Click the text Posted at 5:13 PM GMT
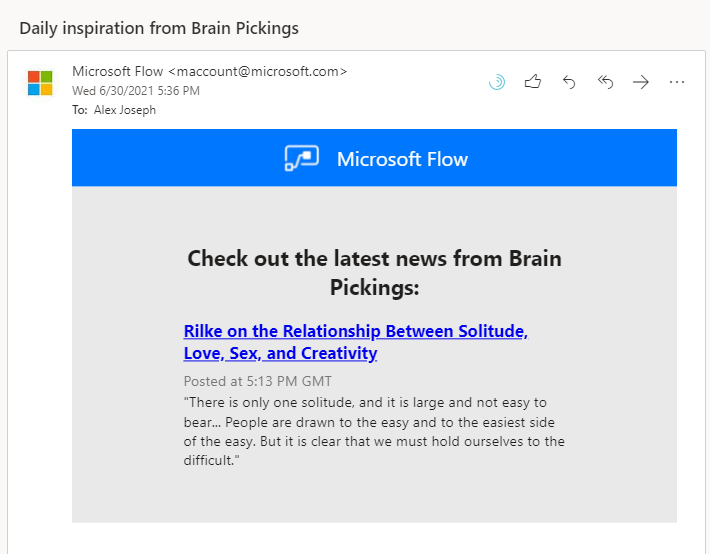Screen dimensions: 710x554 coord(258,381)
